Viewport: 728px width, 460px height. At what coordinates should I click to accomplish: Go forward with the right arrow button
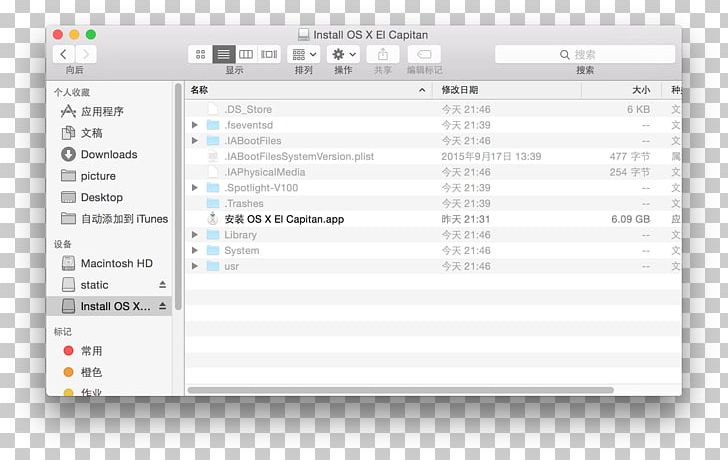85,54
